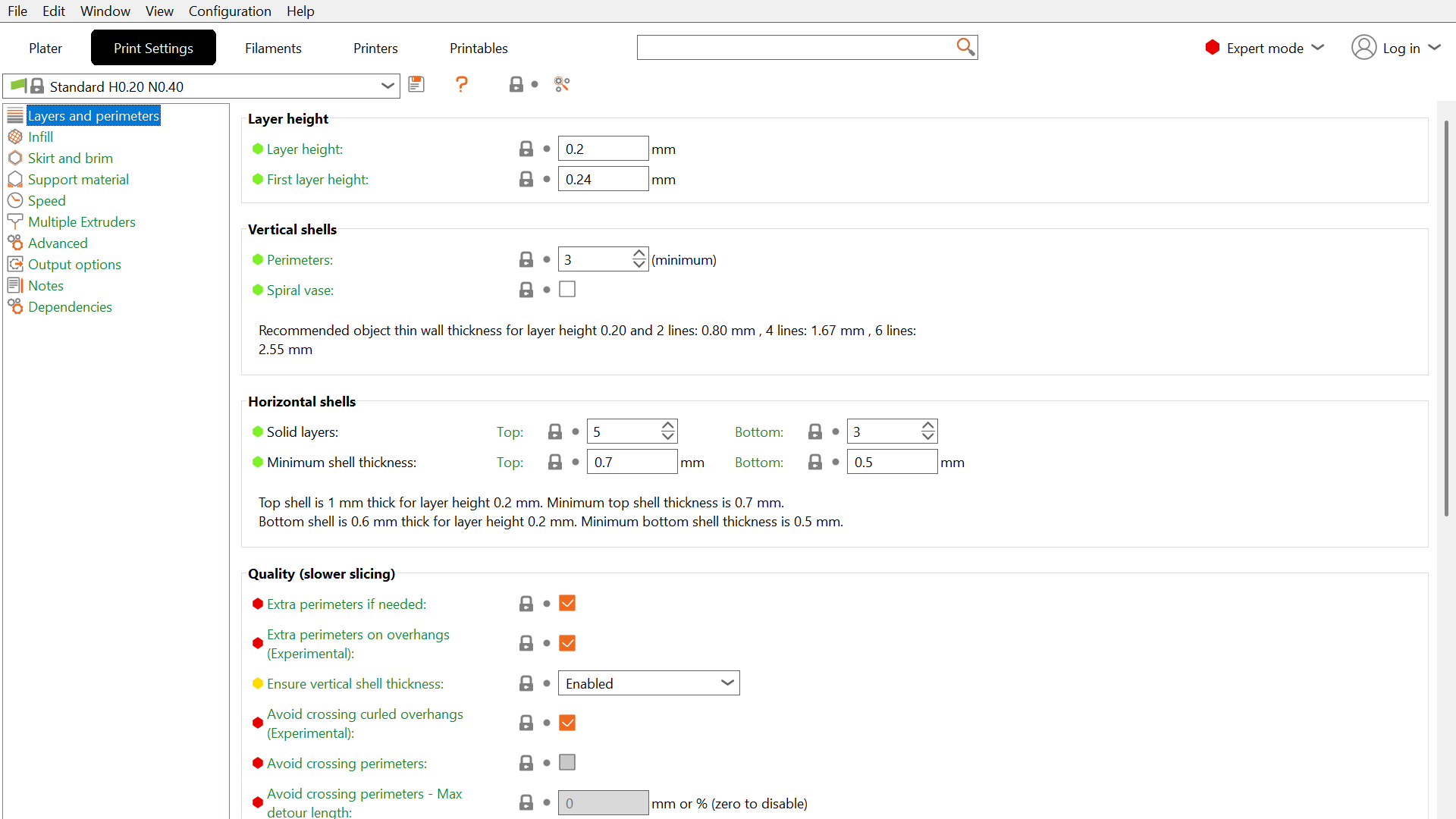Click the Advanced gears sidebar icon
Viewport: 1456px width, 819px height.
15,243
